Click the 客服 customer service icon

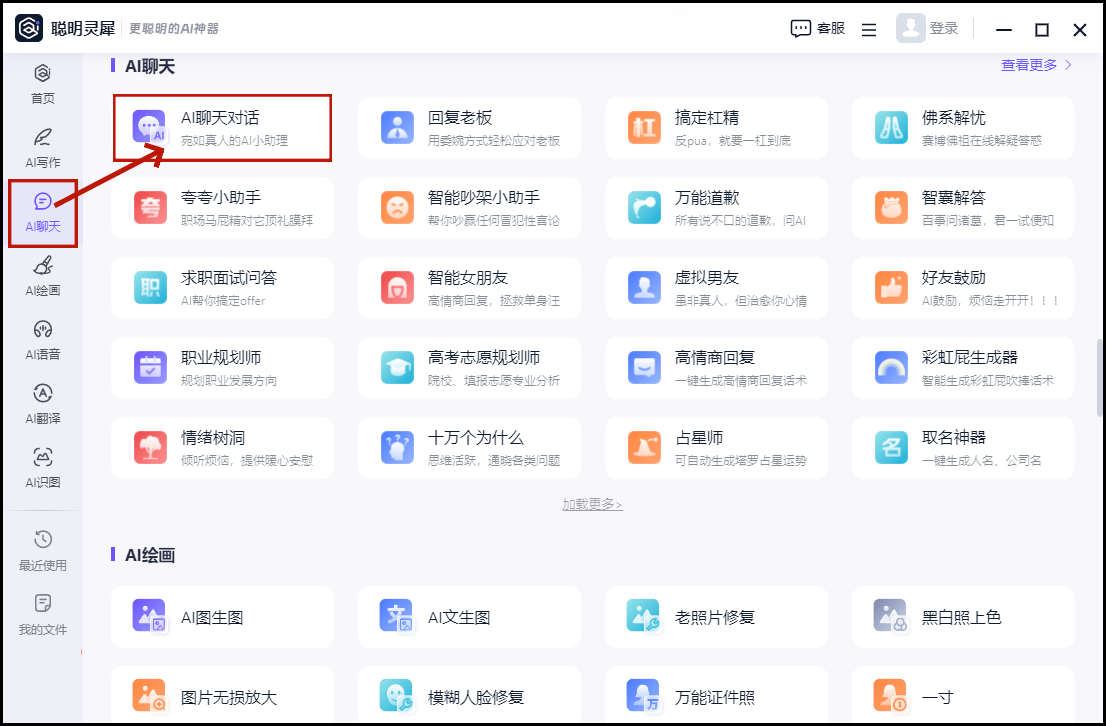pyautogui.click(x=801, y=29)
